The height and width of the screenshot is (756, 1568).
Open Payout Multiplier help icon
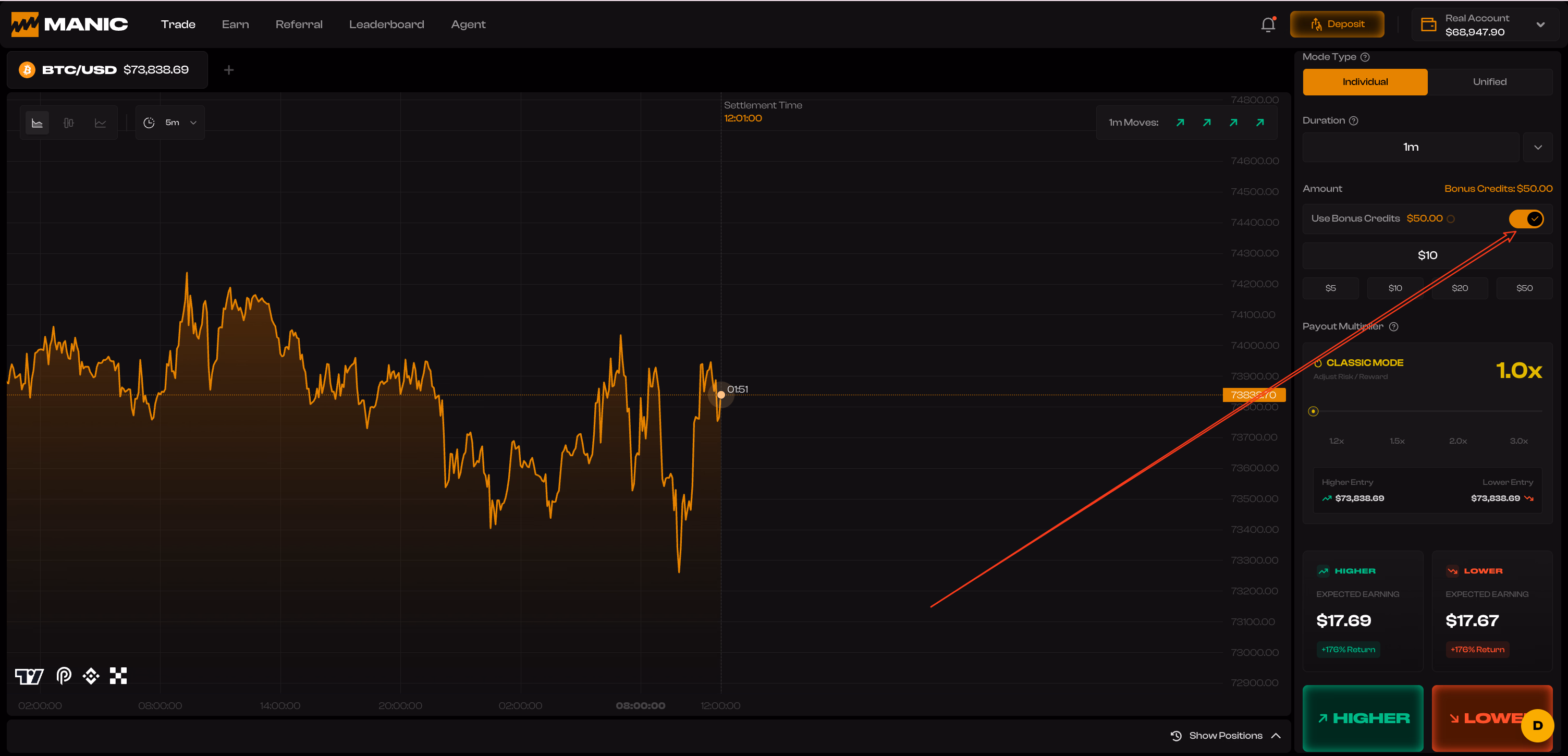(1394, 327)
